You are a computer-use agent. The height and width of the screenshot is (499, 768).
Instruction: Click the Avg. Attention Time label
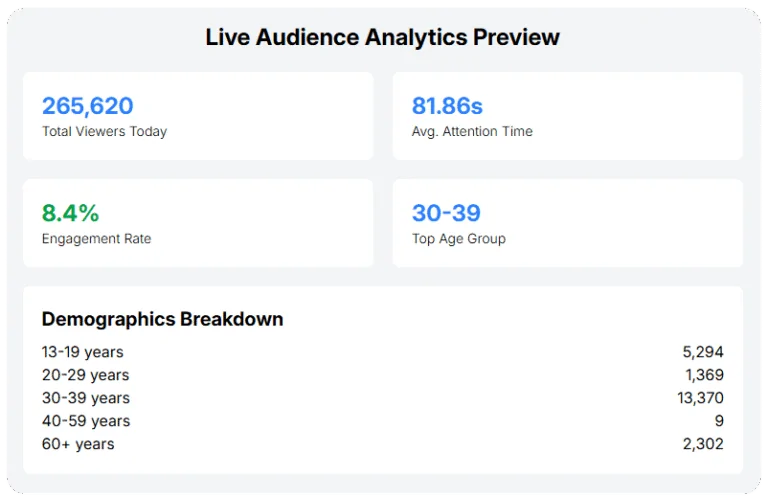(x=472, y=131)
